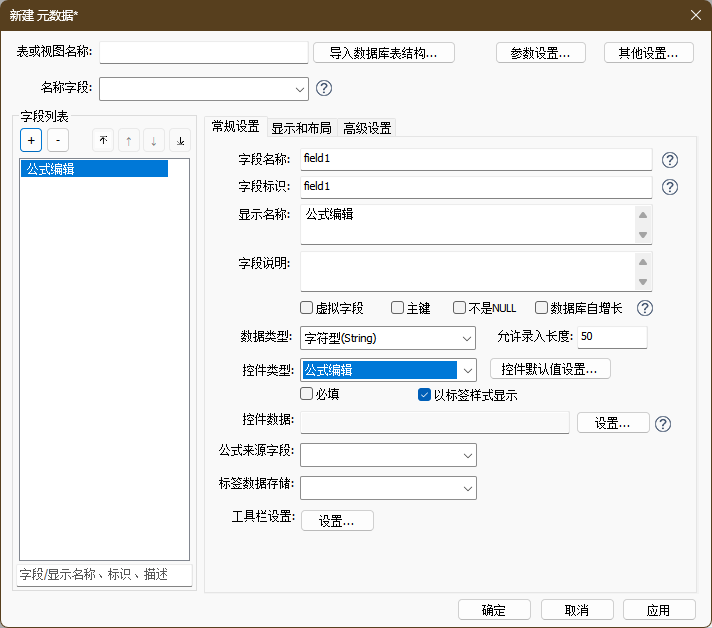Click help icon beside 控件数据 设置 button
This screenshot has height=628, width=712.
pyautogui.click(x=663, y=423)
